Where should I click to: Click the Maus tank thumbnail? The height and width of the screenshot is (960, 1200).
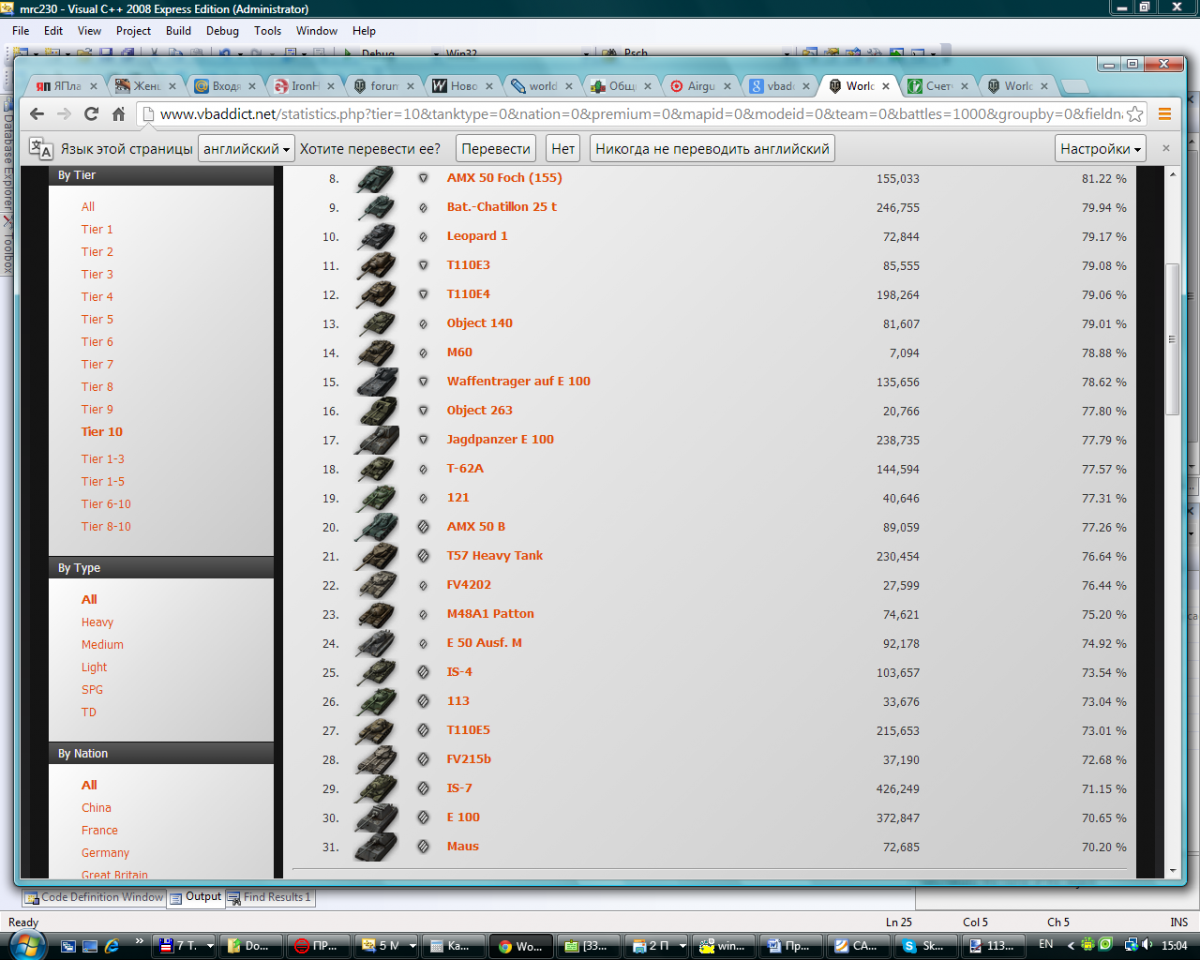(376, 846)
